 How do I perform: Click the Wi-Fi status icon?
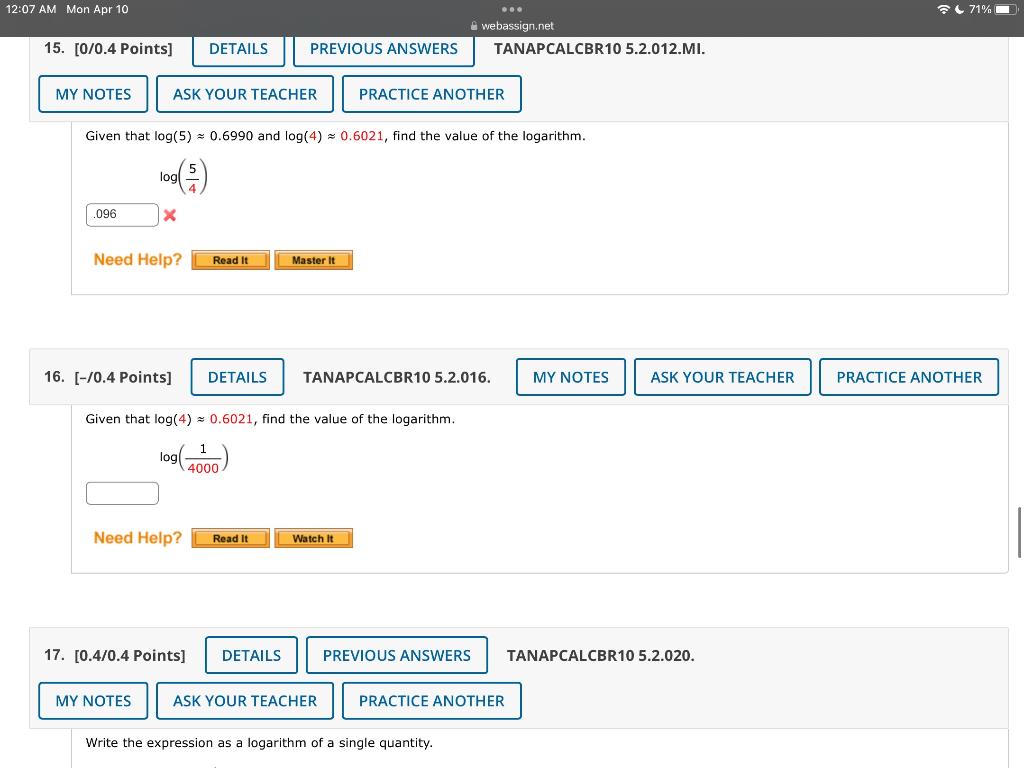tap(942, 9)
